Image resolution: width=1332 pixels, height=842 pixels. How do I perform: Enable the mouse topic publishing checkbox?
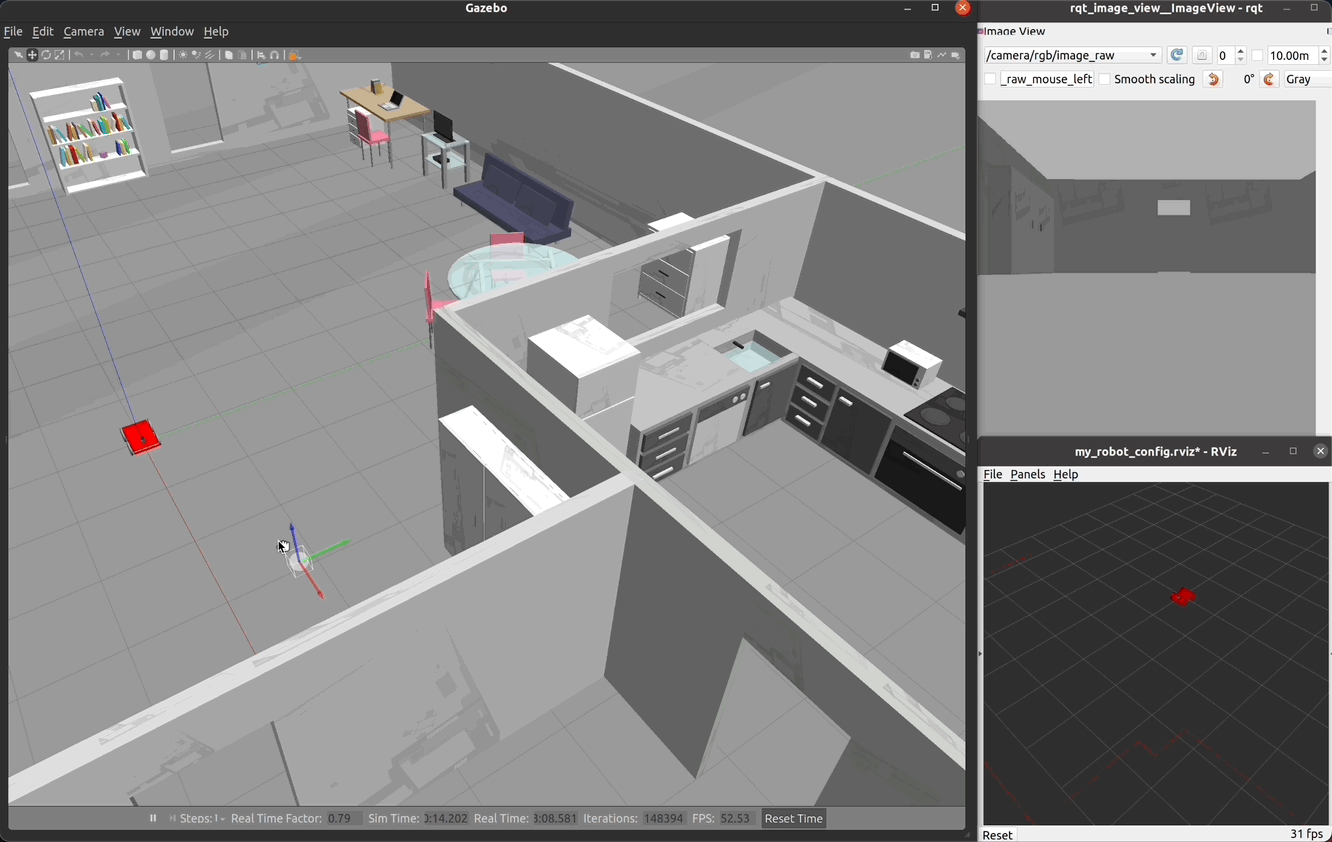point(990,79)
